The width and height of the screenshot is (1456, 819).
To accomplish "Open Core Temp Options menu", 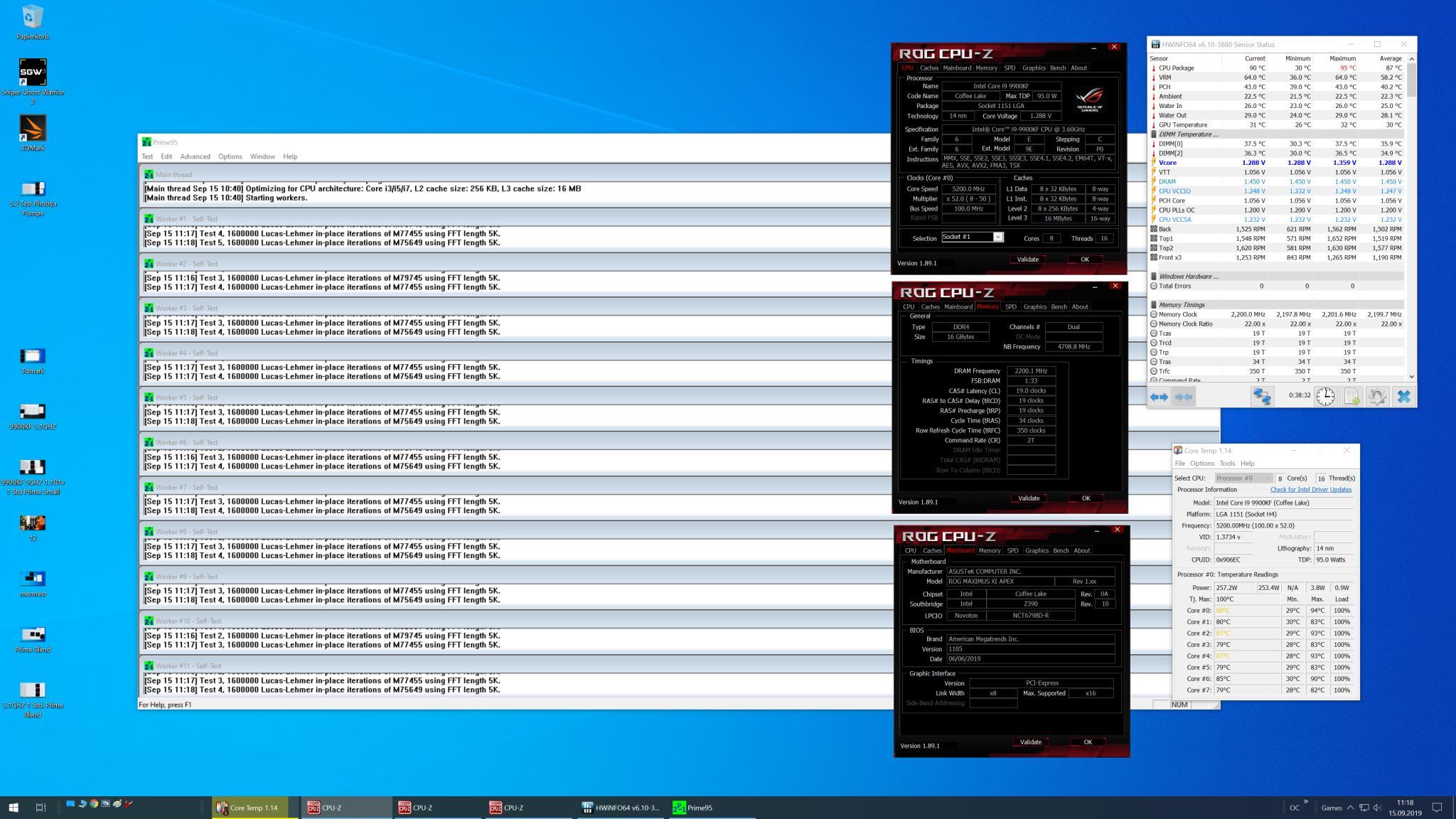I will (x=1201, y=464).
